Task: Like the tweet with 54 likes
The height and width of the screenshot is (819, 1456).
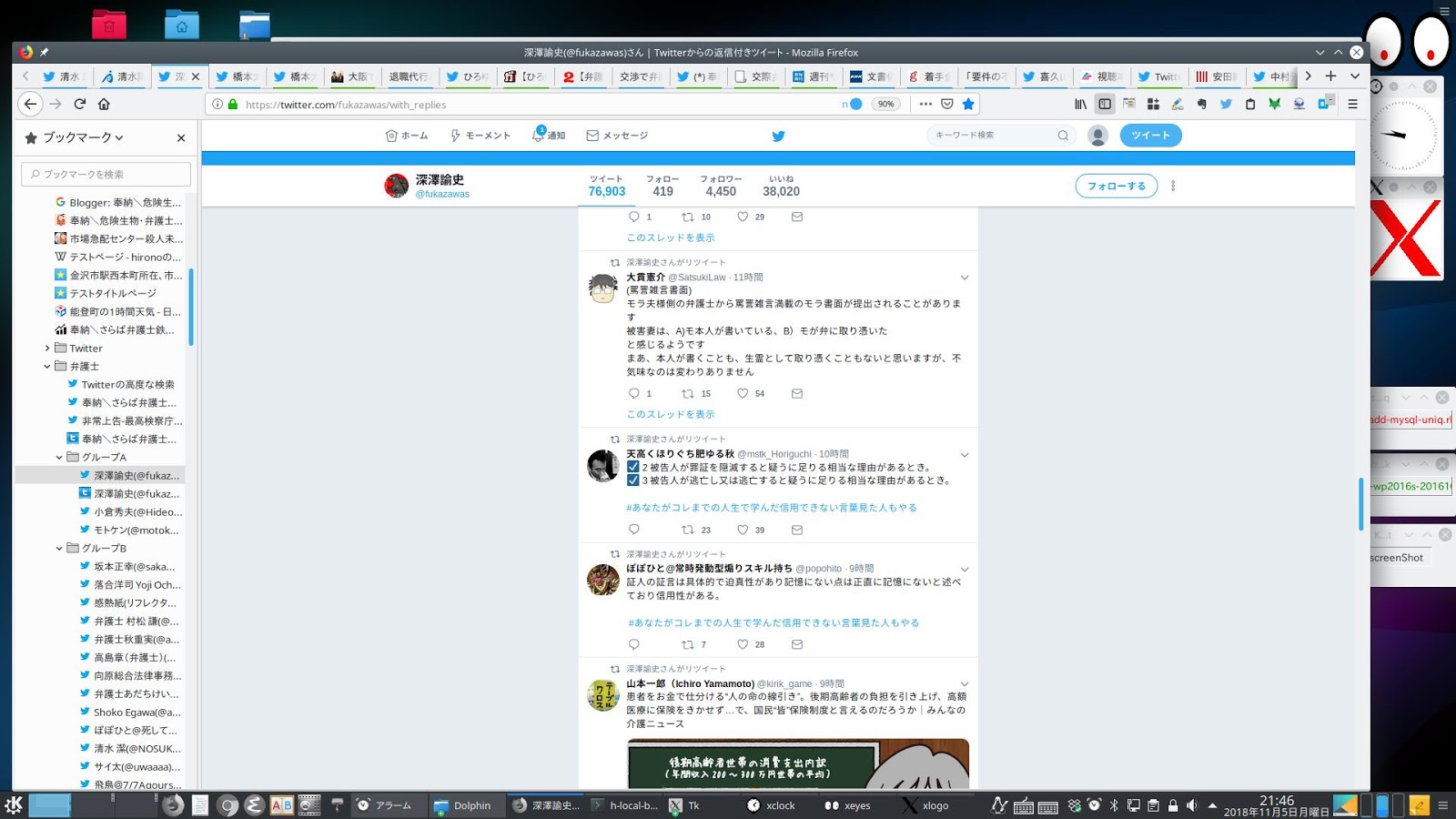Action: 743,393
